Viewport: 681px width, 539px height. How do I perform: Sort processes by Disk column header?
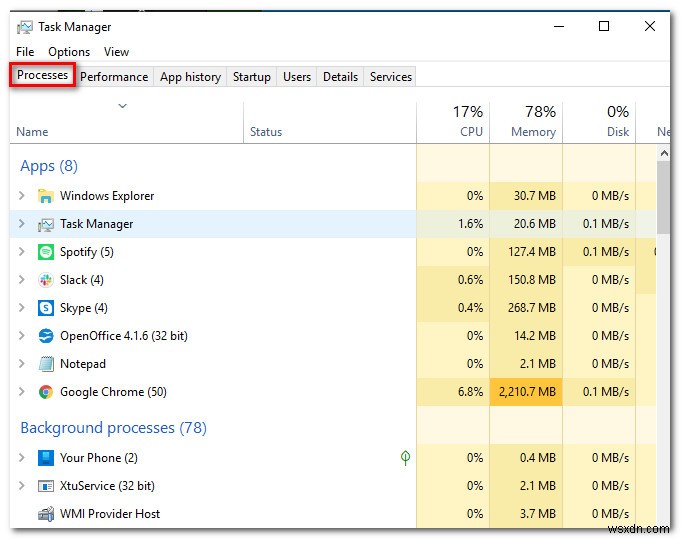(599, 123)
